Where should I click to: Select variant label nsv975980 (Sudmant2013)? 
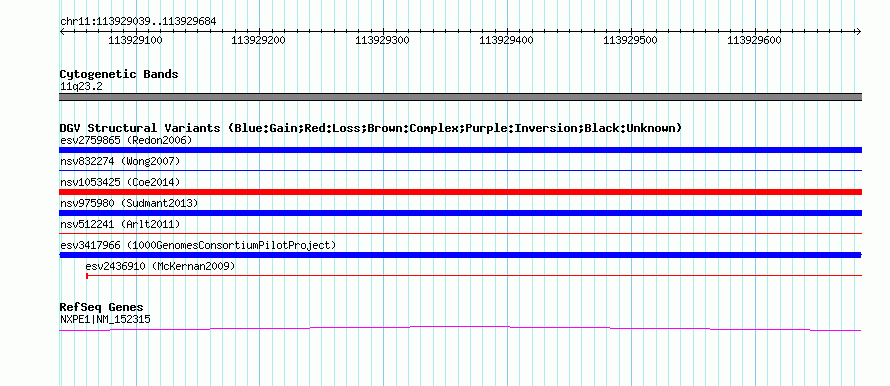129,203
